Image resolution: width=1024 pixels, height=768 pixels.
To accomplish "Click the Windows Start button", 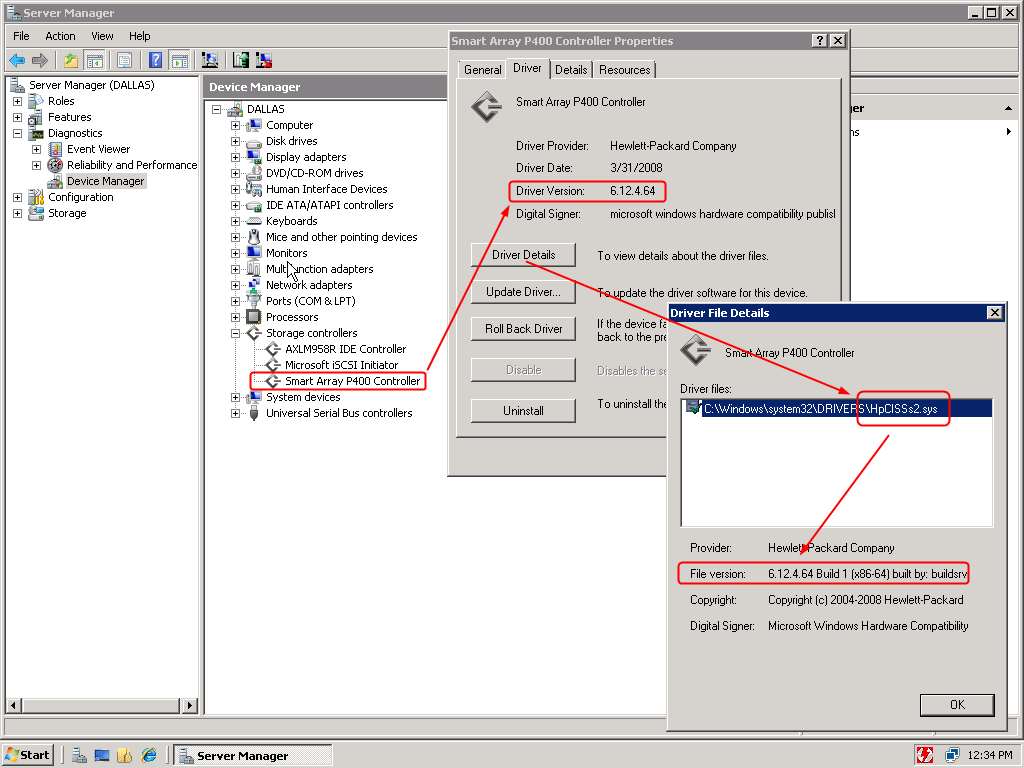I will [27, 756].
